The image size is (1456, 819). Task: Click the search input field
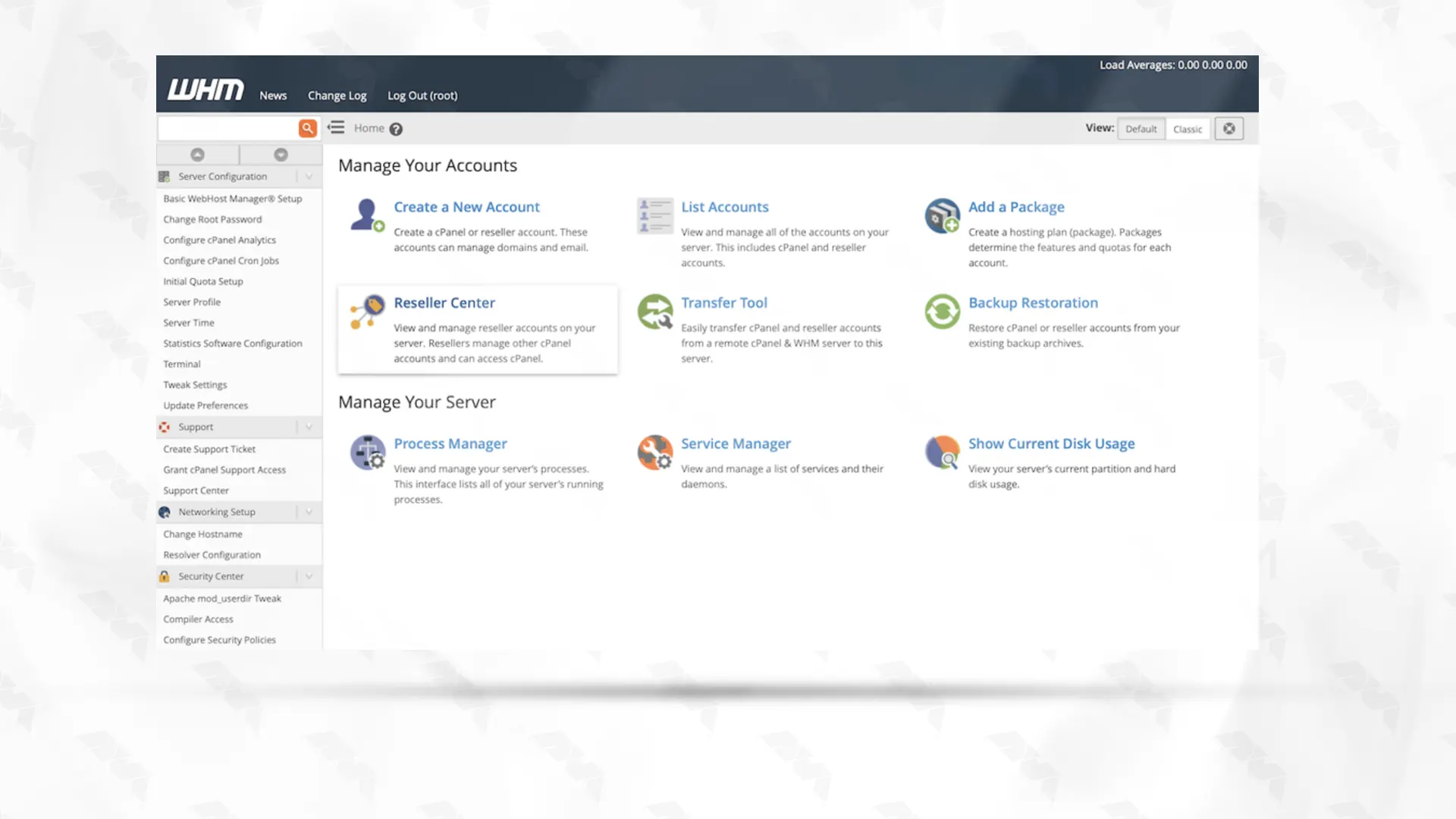229,128
